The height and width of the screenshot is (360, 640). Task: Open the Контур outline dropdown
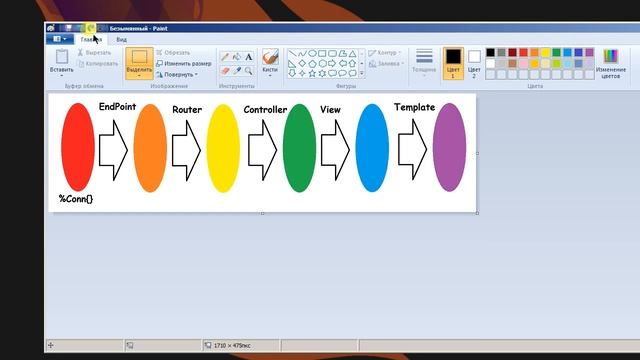385,53
